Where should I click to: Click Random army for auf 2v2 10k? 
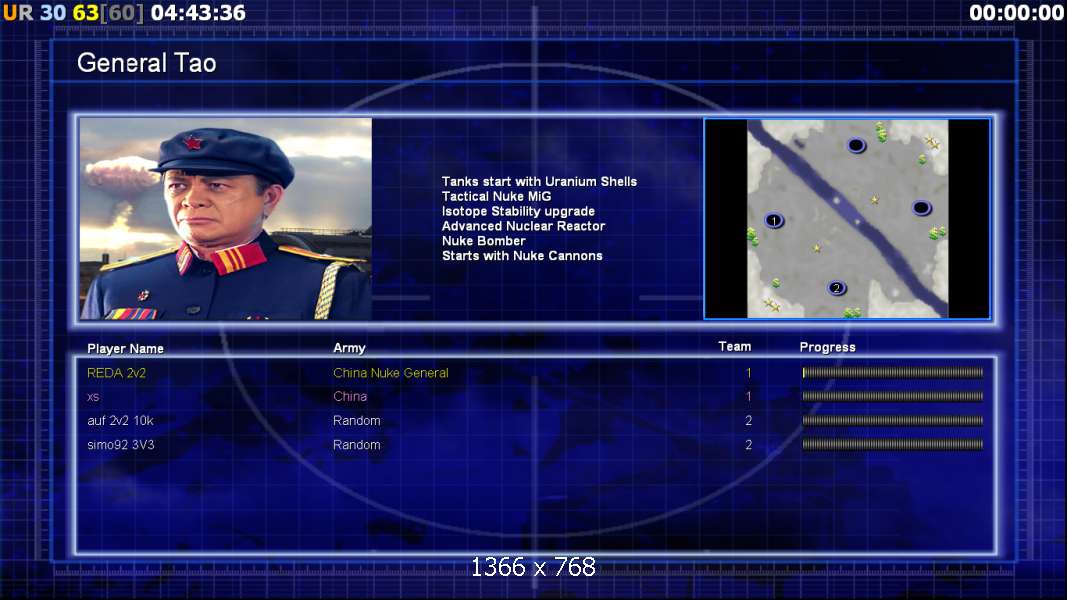click(357, 420)
